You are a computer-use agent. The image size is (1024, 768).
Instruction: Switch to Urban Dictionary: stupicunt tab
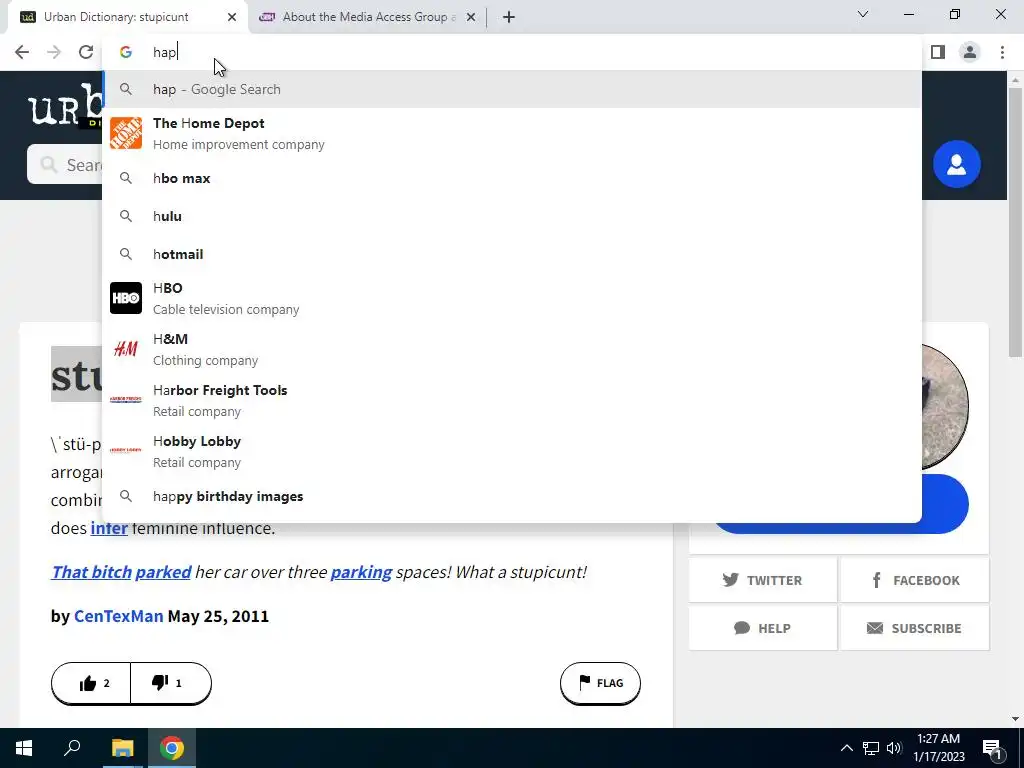[x=127, y=17]
